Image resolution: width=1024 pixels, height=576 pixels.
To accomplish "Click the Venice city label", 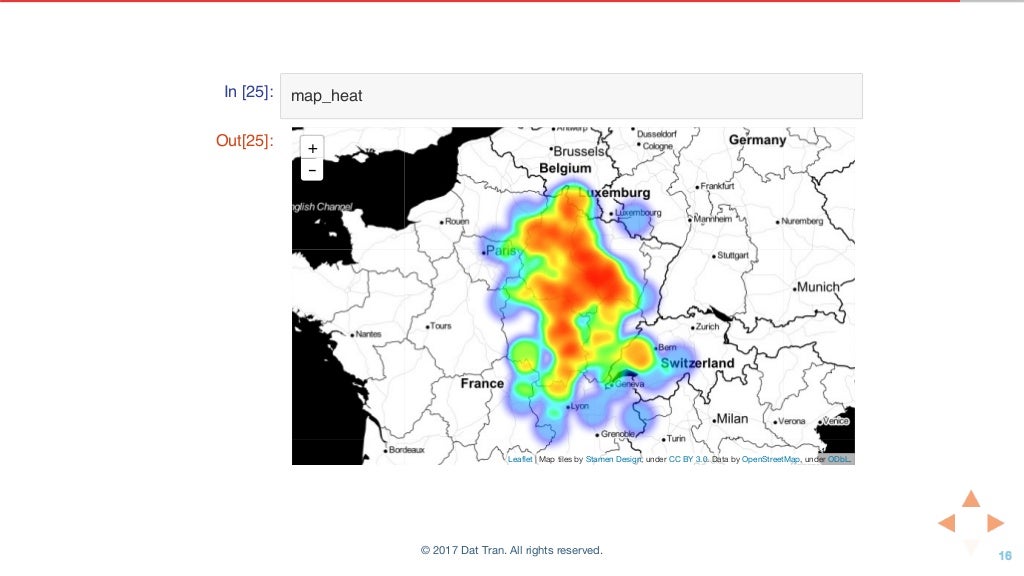I will tap(835, 421).
